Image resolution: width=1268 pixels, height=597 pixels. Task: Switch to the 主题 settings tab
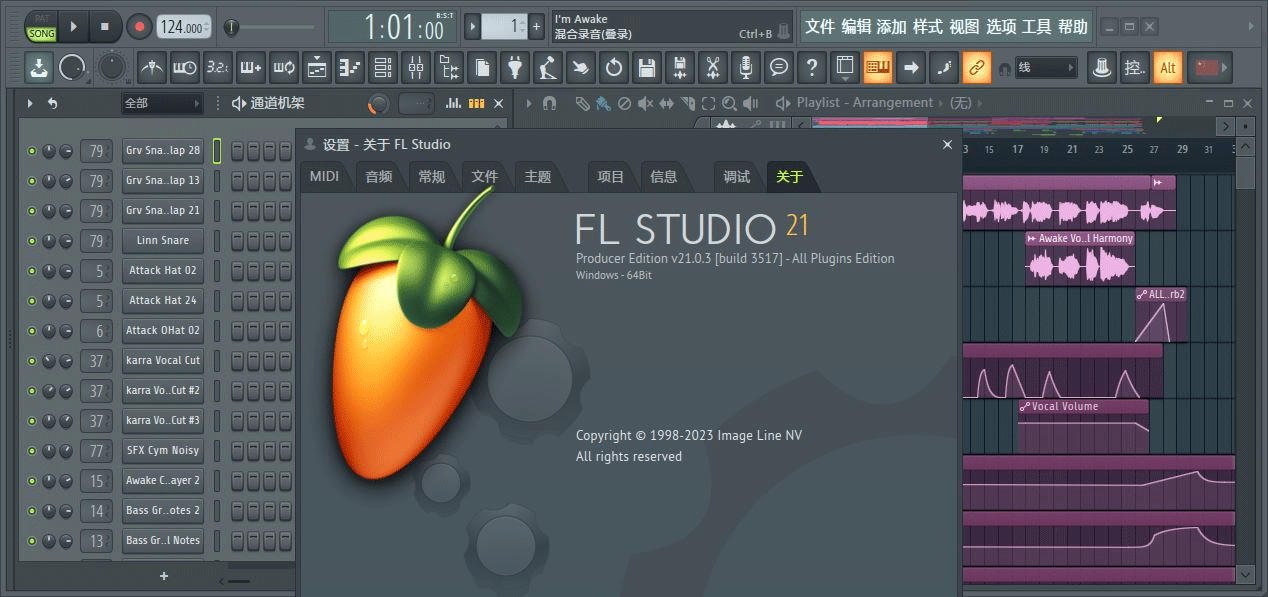tap(537, 176)
